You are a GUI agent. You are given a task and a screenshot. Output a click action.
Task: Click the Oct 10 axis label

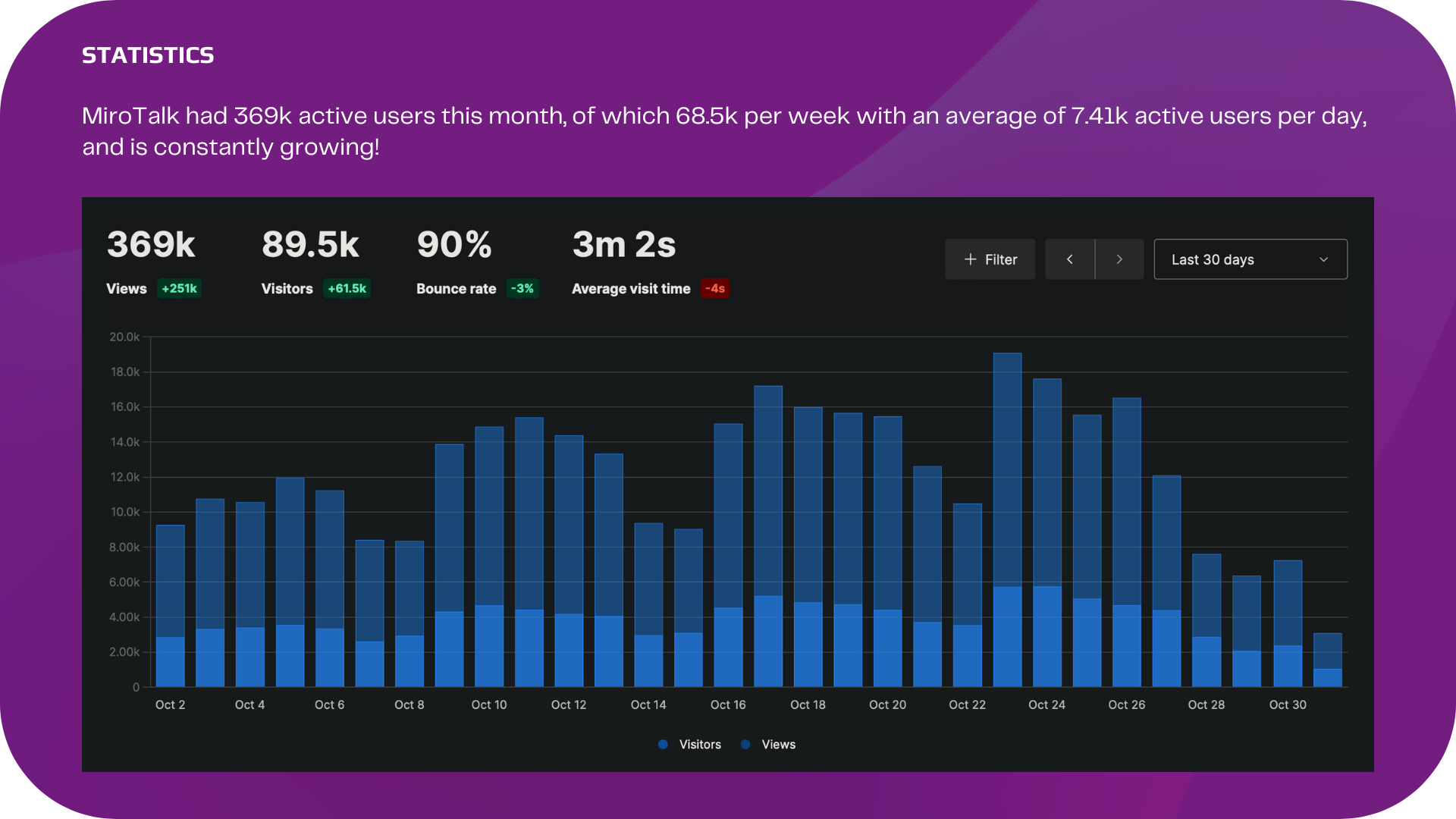489,704
